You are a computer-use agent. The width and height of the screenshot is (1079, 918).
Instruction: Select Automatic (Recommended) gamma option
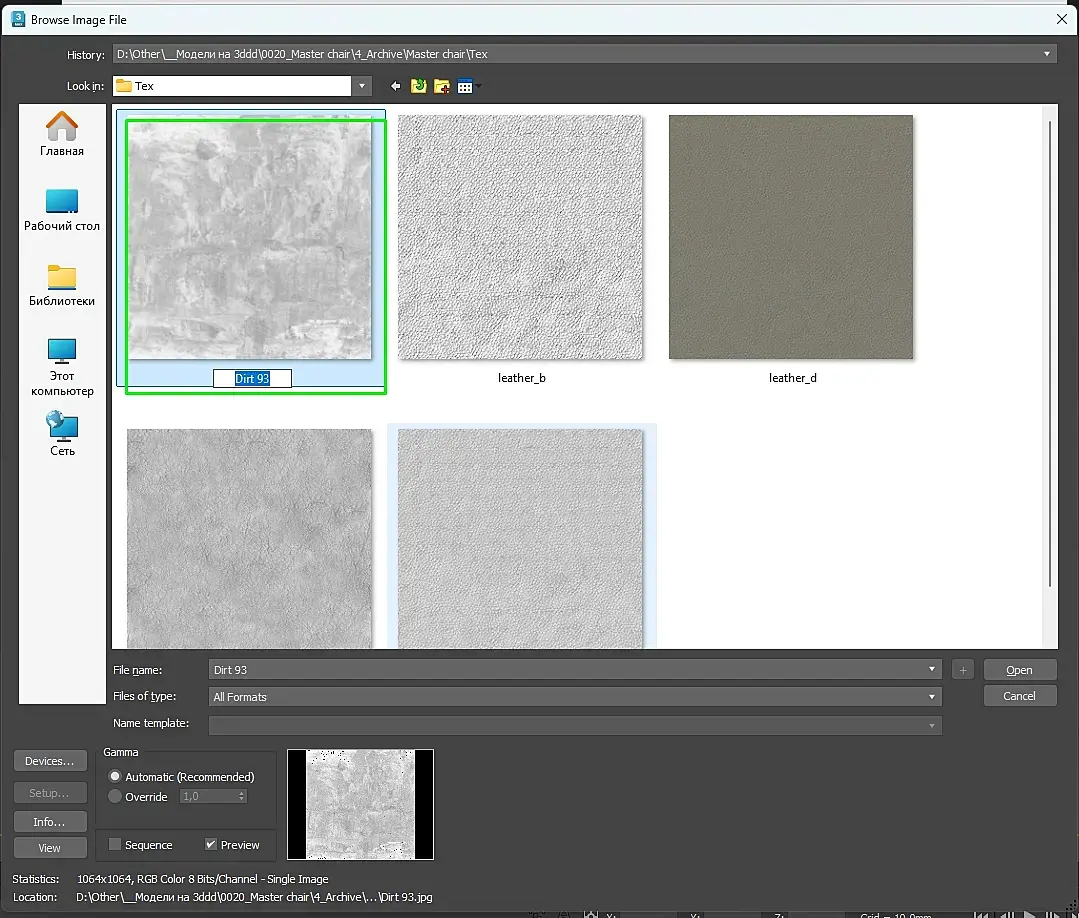pos(116,777)
